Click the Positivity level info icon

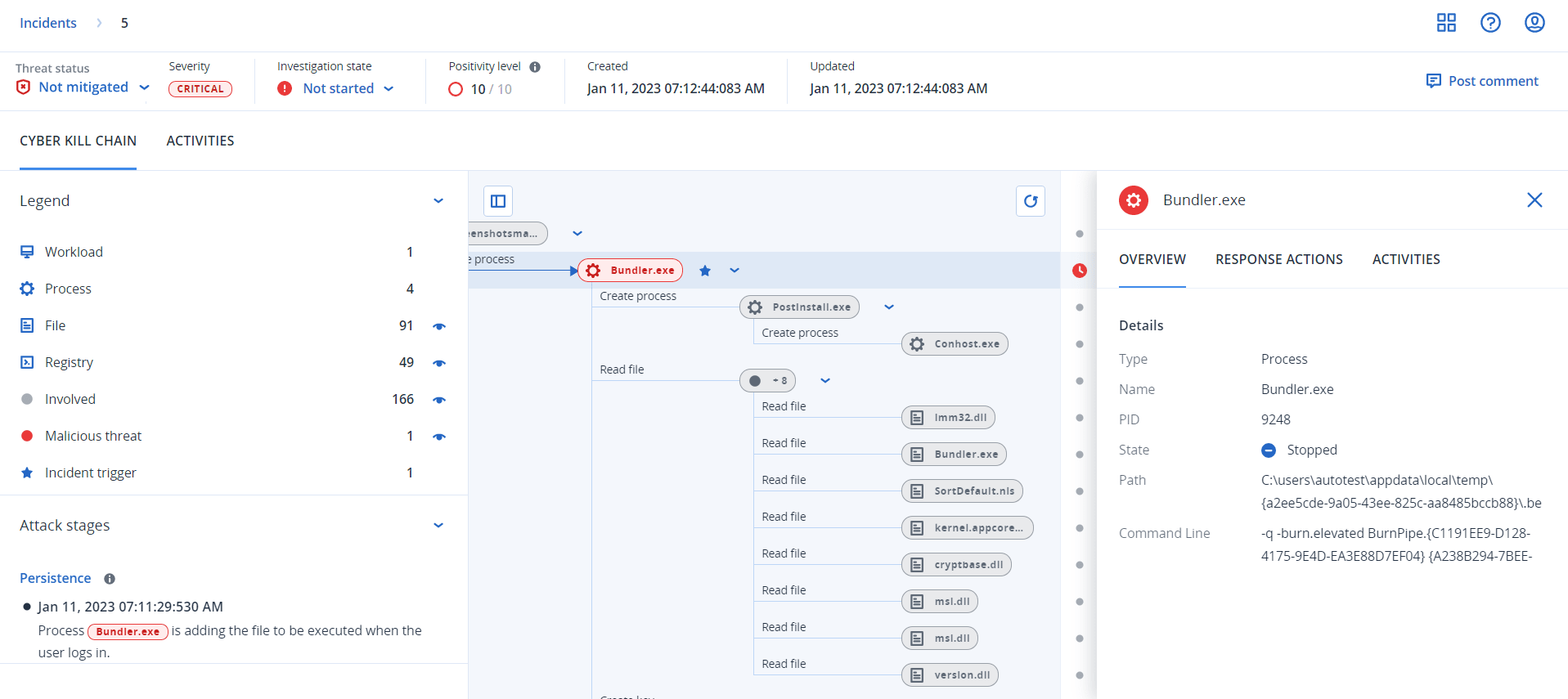click(x=535, y=67)
